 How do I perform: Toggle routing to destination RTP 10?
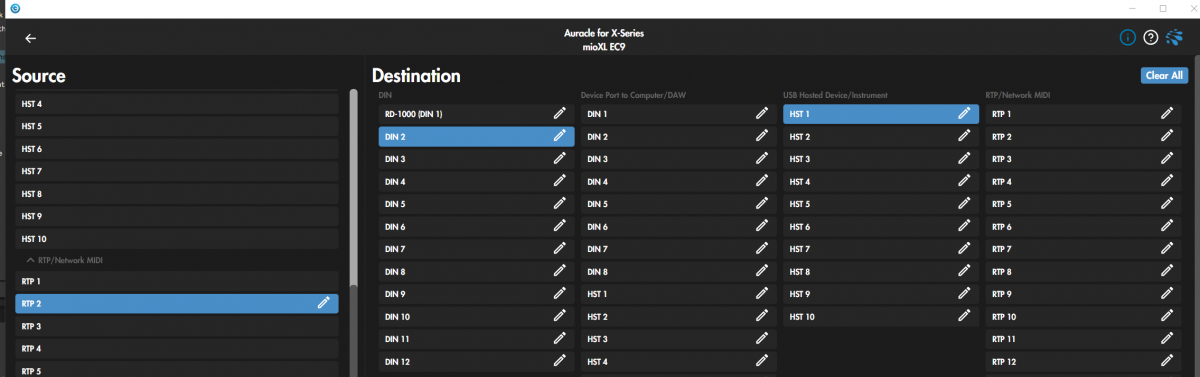point(1082,317)
